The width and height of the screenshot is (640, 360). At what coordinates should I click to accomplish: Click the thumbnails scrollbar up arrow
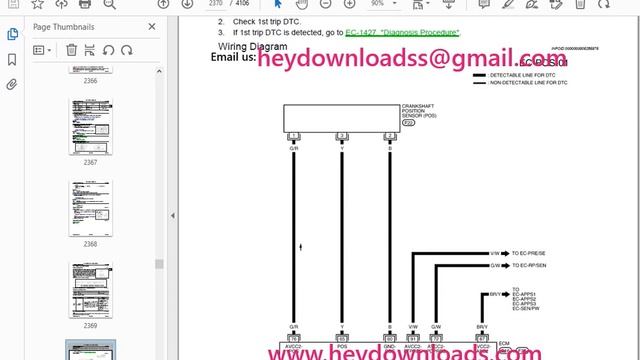click(159, 71)
